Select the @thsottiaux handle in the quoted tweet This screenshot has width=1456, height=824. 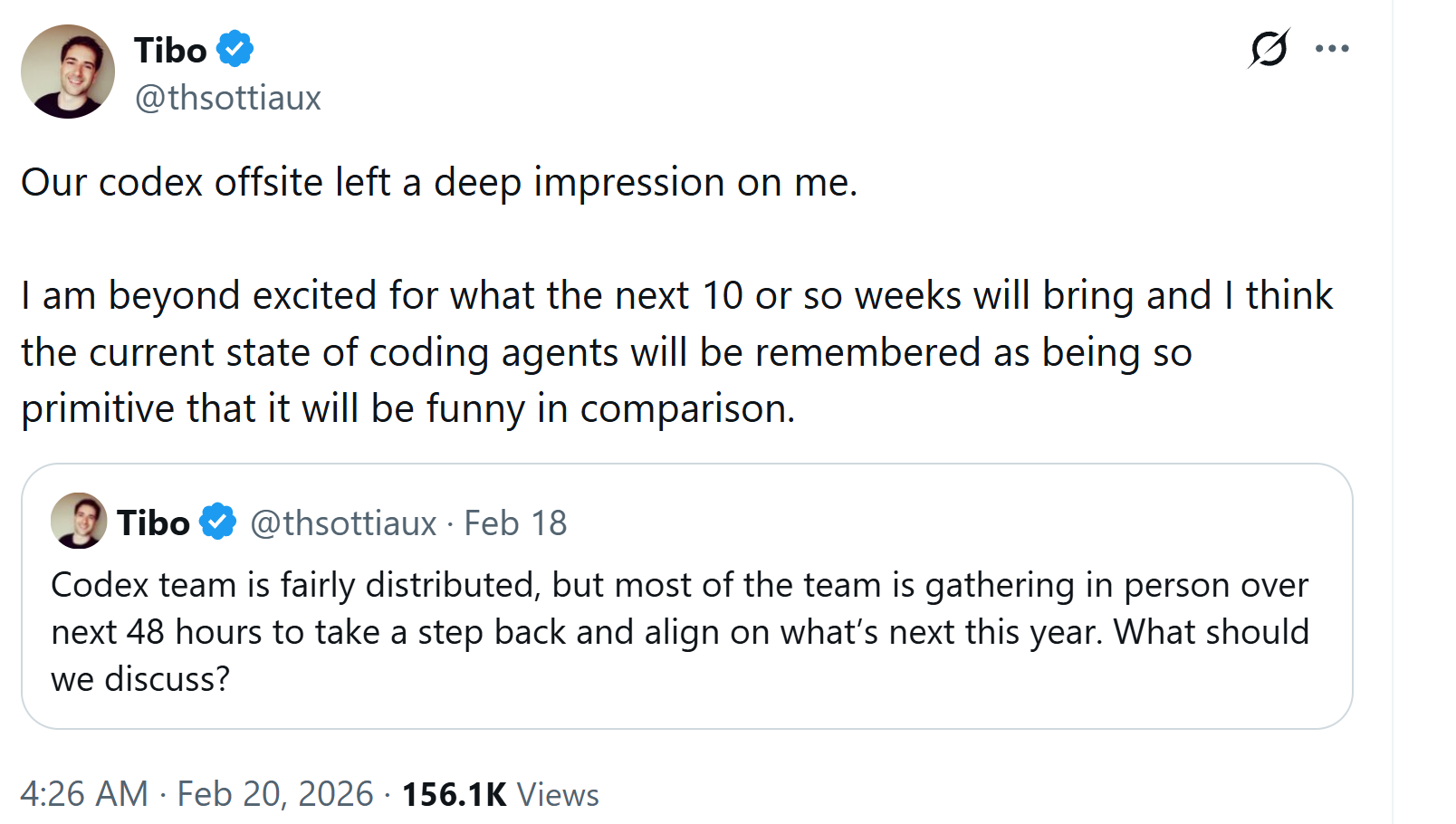pos(343,523)
